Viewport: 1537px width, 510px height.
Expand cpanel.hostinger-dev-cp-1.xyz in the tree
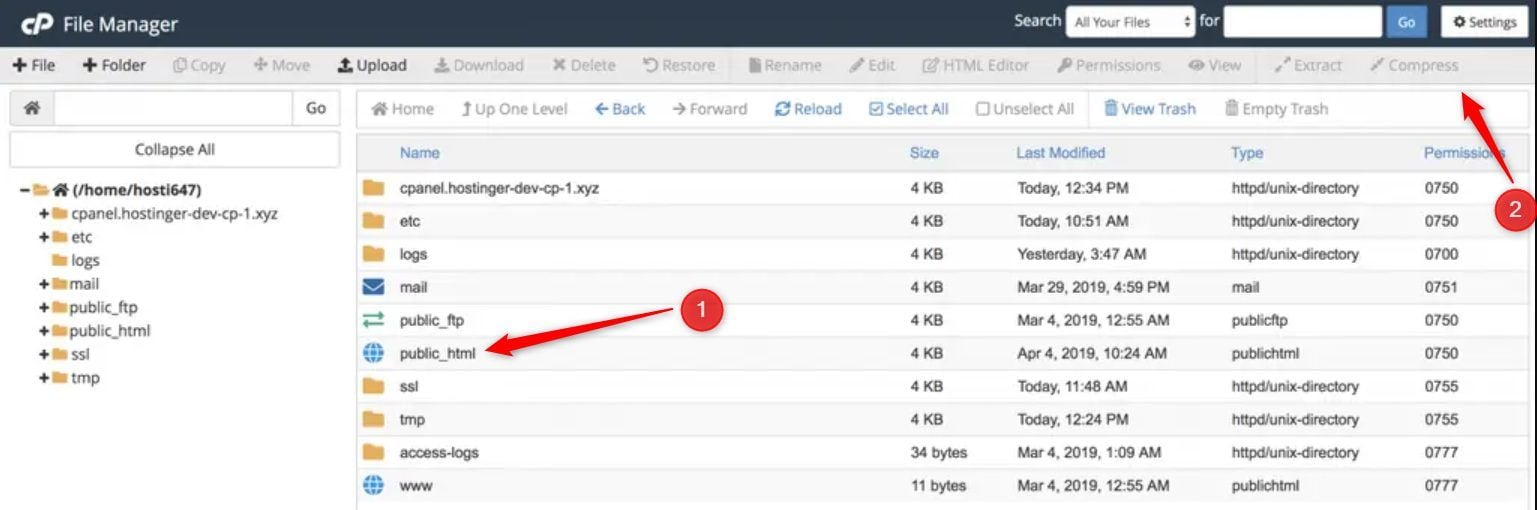44,213
